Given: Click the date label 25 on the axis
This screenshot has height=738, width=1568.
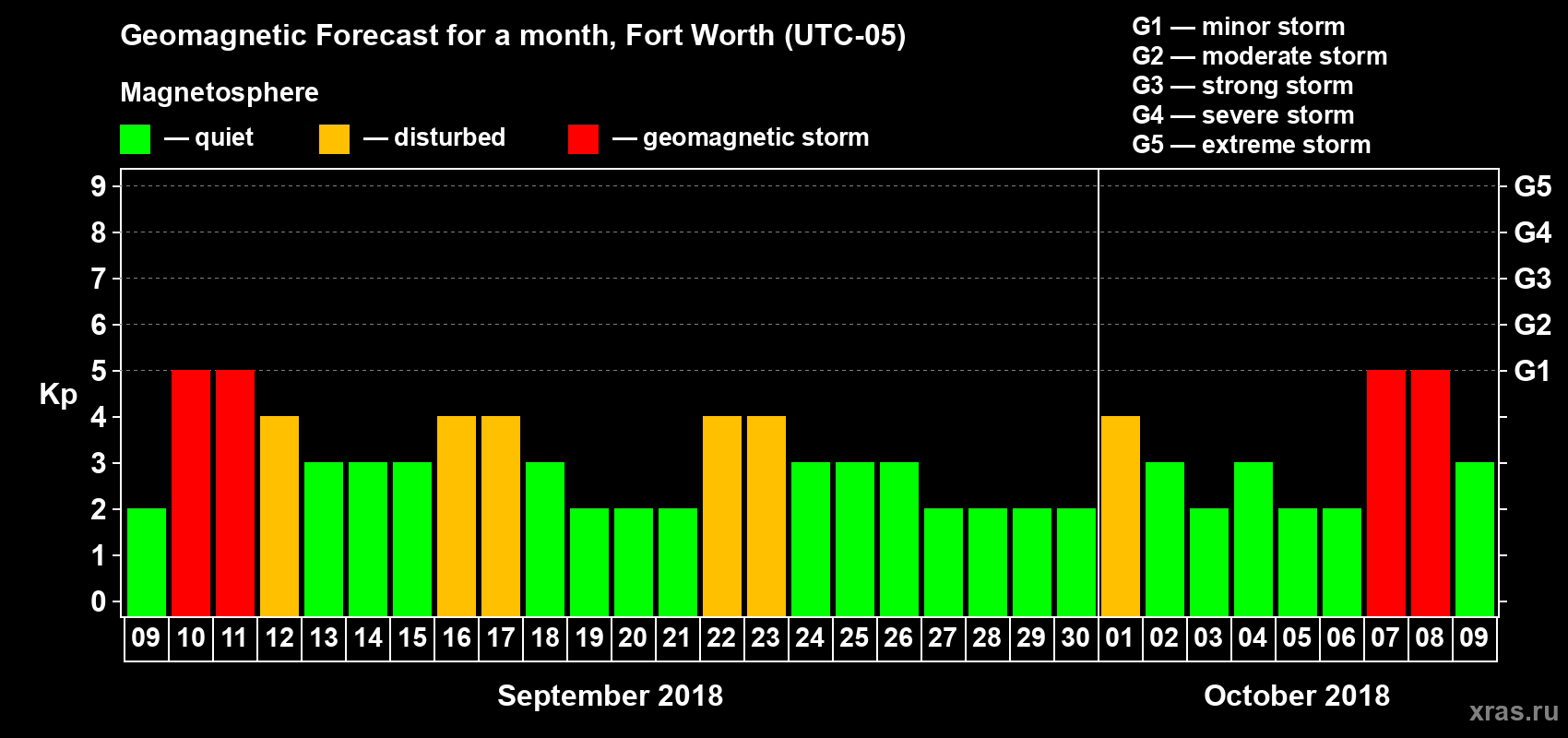Looking at the screenshot, I should (855, 637).
